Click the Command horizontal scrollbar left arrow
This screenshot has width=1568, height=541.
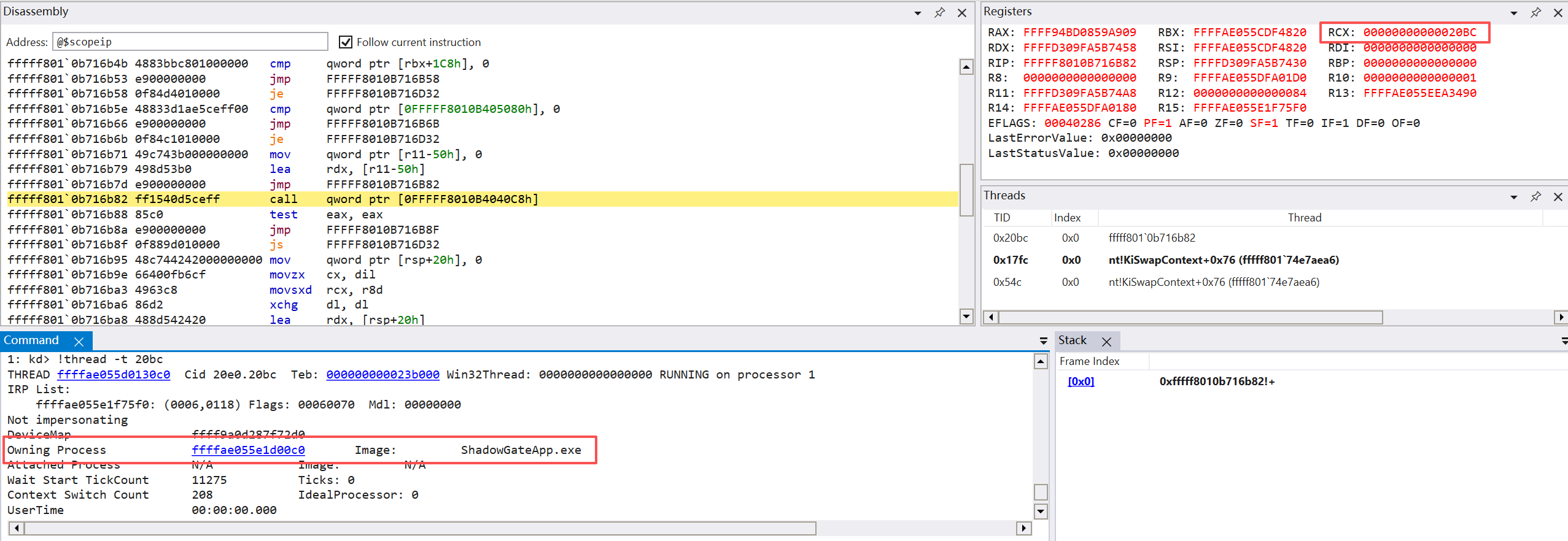coord(17,528)
